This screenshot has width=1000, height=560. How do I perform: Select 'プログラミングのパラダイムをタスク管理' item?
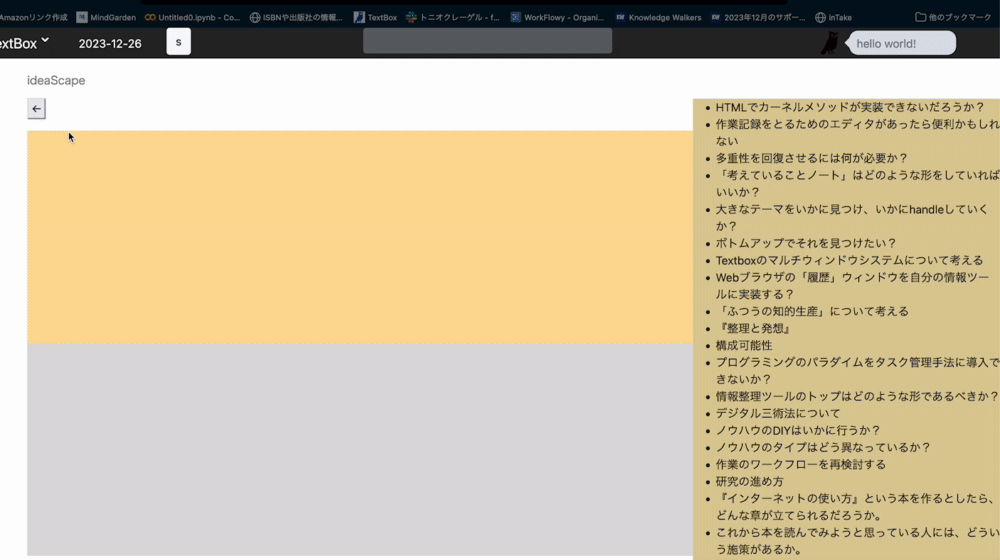[857, 371]
